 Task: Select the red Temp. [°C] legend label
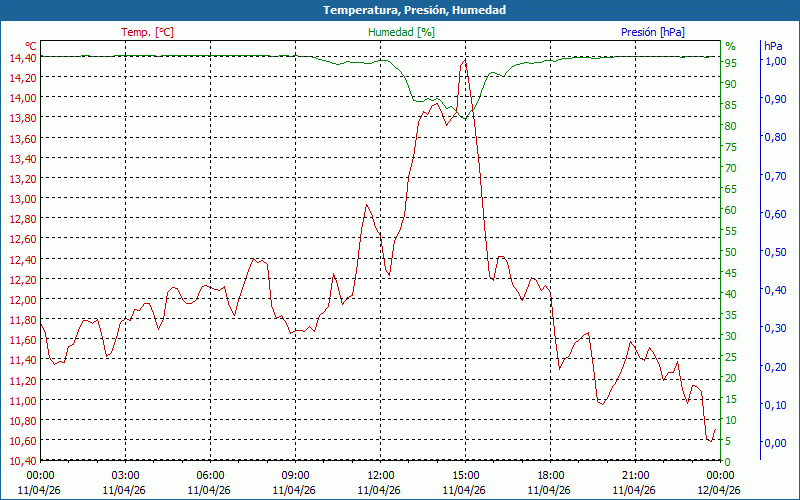click(147, 32)
